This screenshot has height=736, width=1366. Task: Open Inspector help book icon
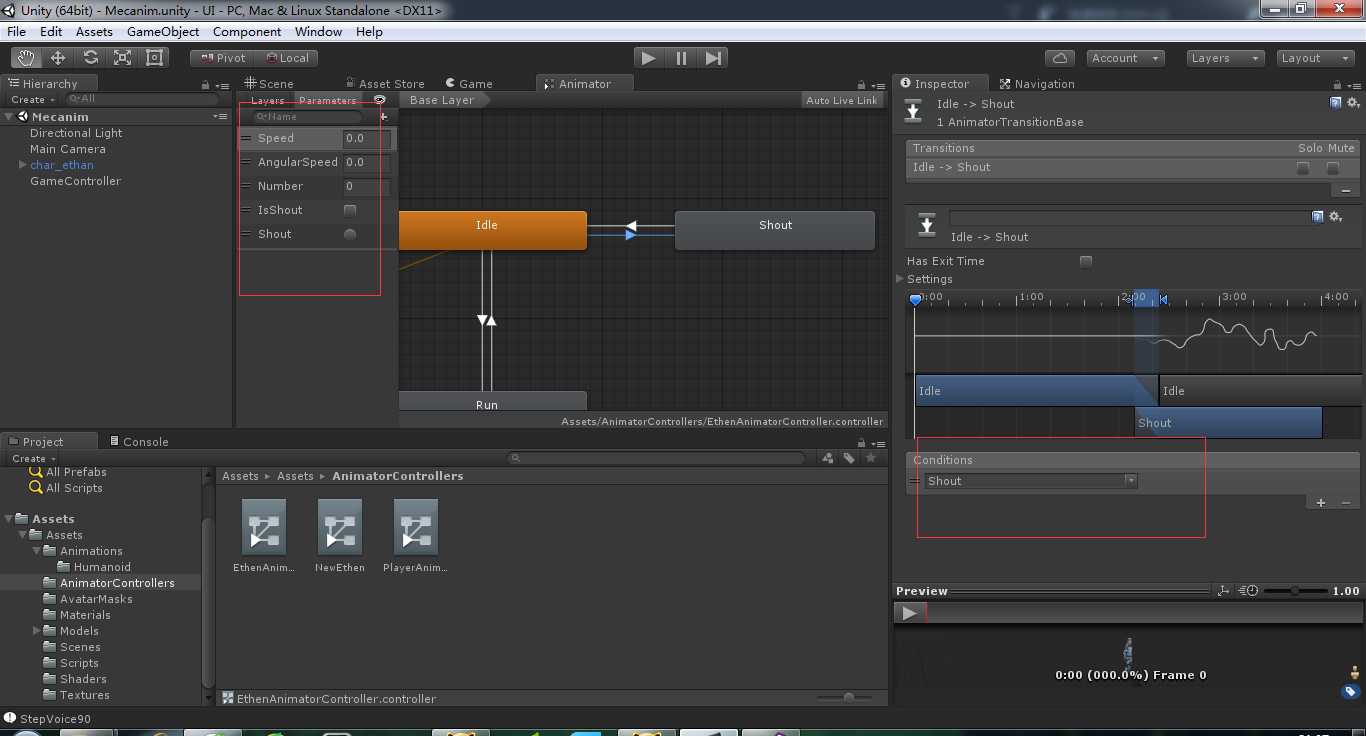coord(1336,102)
